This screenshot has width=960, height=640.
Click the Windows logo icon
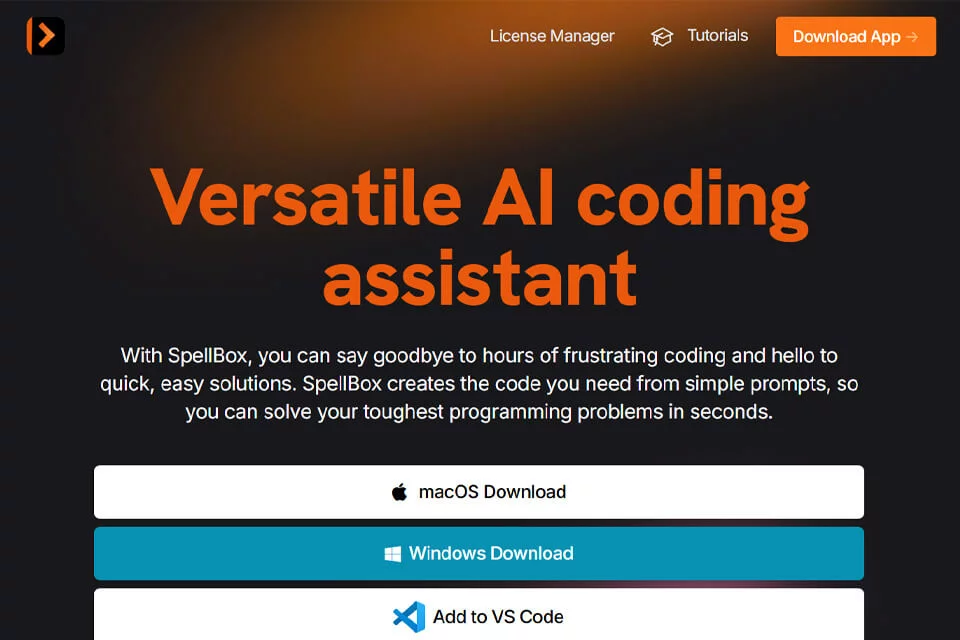pos(392,554)
